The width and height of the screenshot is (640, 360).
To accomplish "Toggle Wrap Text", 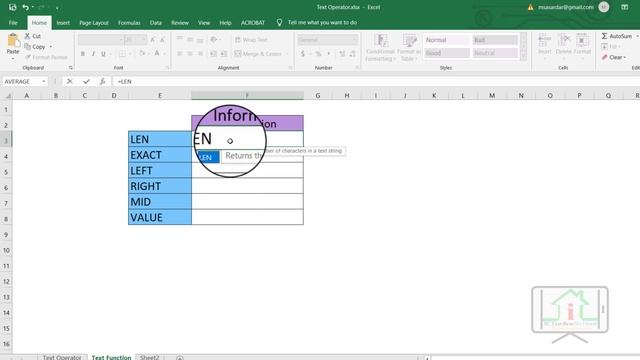I will (251, 40).
